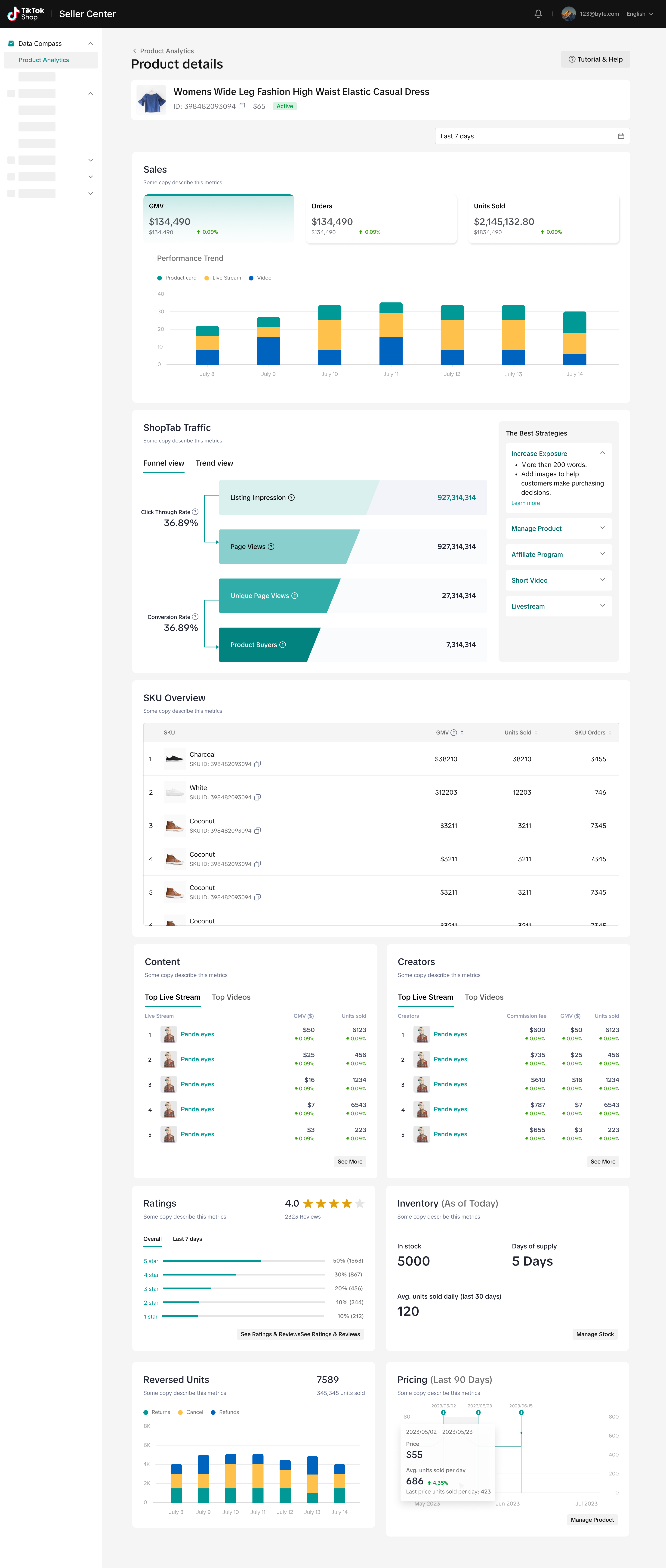Image resolution: width=666 pixels, height=1568 pixels.
Task: Click Listing Impression help question icon
Action: [x=291, y=498]
